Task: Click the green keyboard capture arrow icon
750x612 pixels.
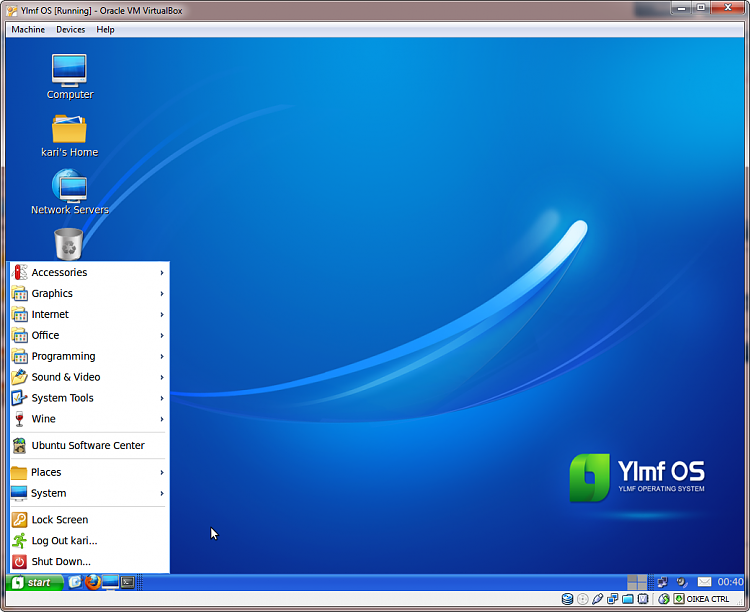Action: click(679, 599)
